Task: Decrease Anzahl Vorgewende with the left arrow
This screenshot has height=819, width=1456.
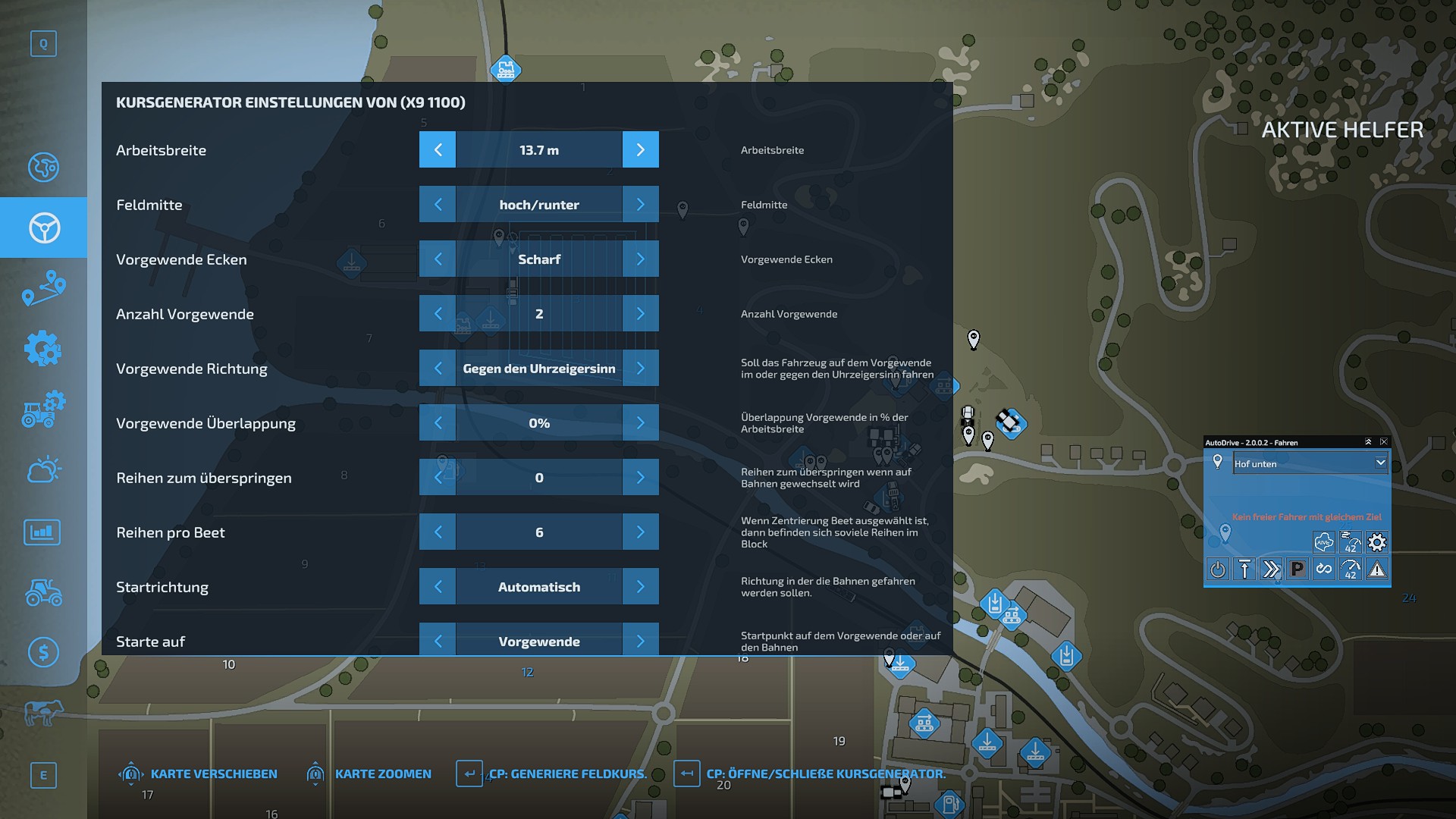Action: [438, 314]
